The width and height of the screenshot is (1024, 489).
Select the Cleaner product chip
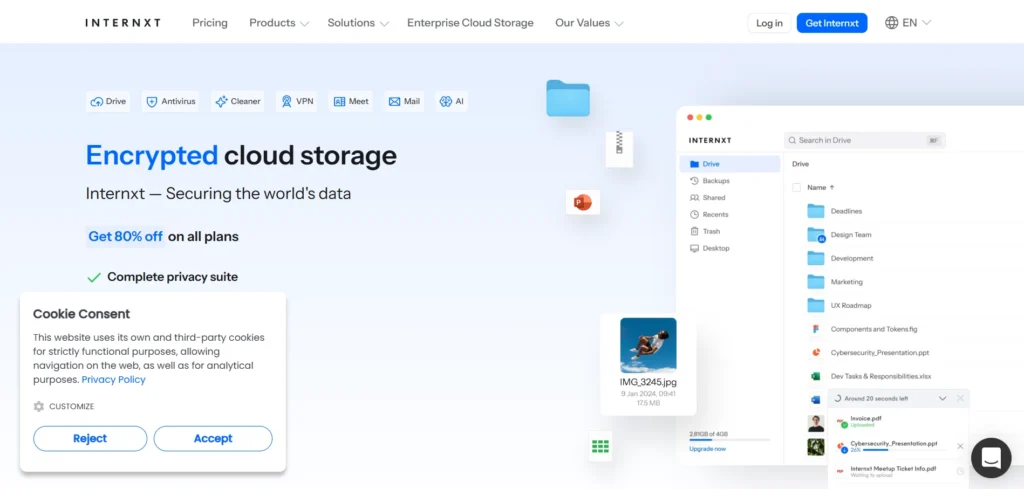pos(238,101)
